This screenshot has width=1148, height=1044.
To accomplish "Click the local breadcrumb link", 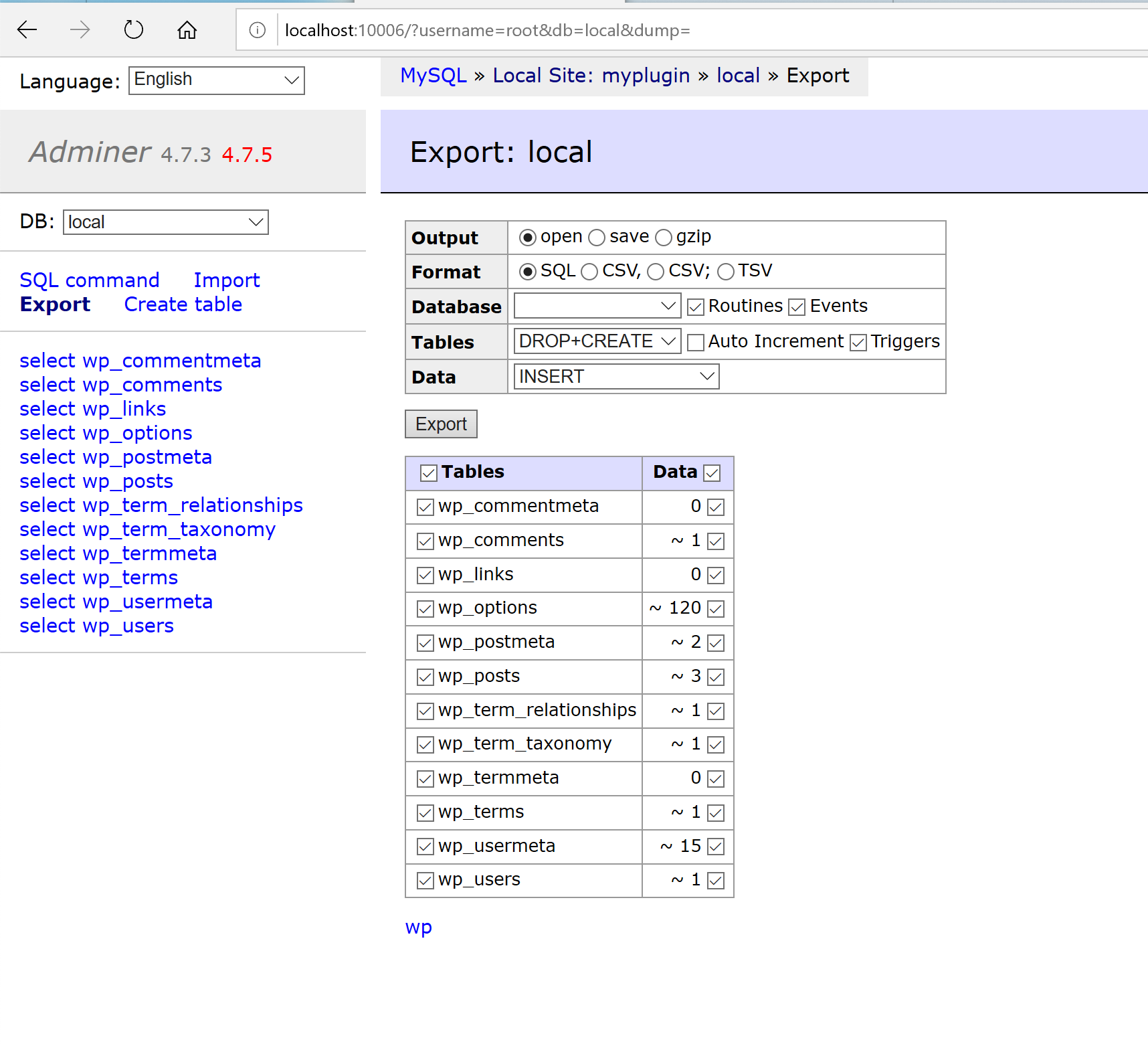I will [x=739, y=76].
